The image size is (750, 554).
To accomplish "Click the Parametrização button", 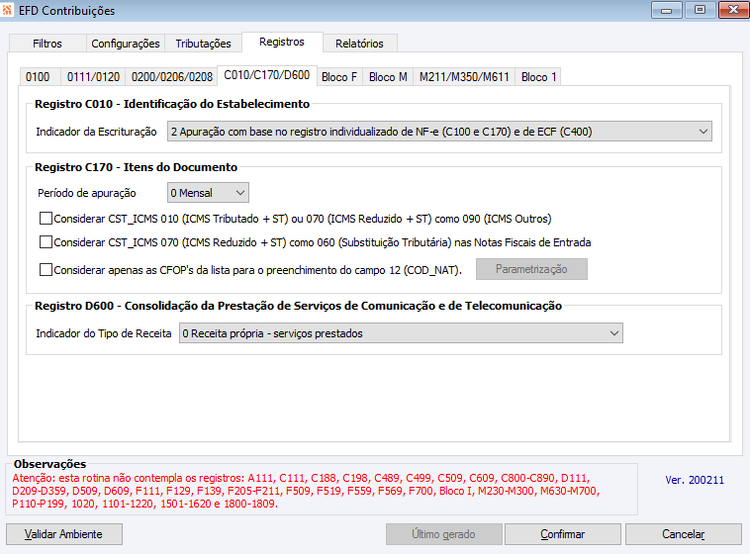I will tap(531, 269).
